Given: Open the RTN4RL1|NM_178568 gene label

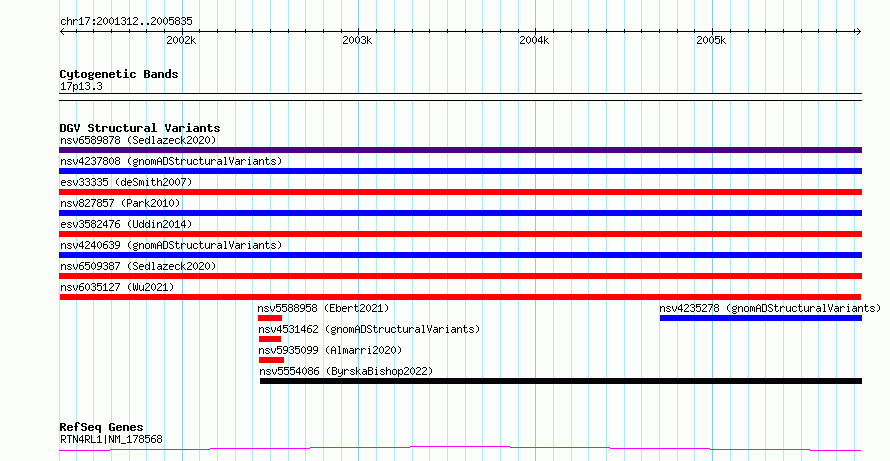Looking at the screenshot, I should point(111,439).
